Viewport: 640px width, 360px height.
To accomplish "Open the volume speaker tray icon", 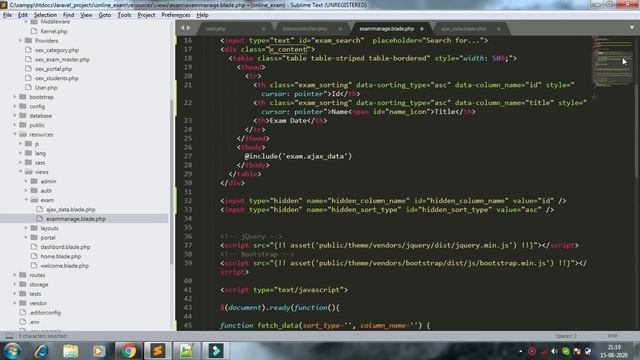I will 554,351.
